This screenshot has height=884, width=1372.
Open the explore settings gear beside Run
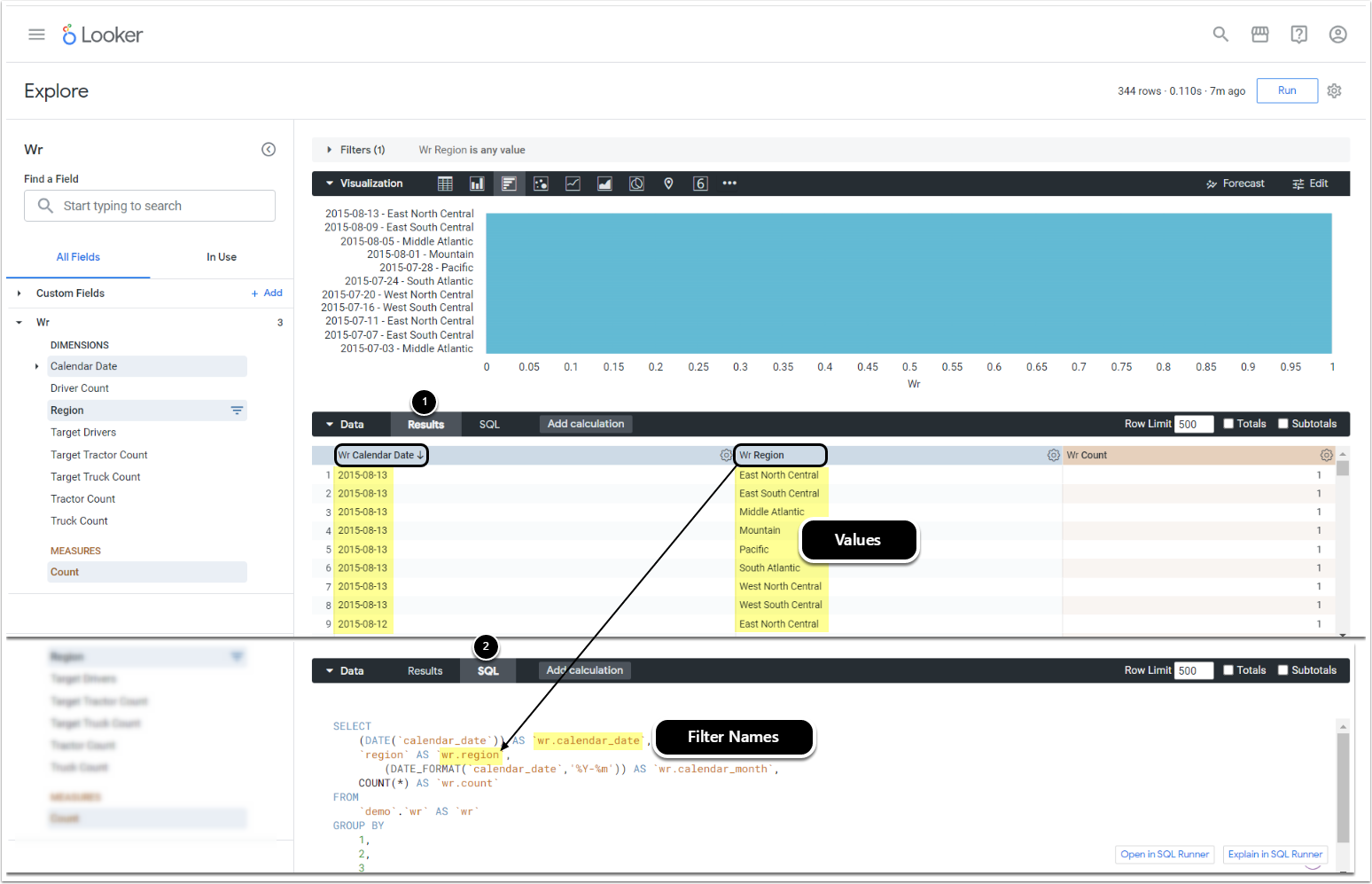(x=1334, y=90)
